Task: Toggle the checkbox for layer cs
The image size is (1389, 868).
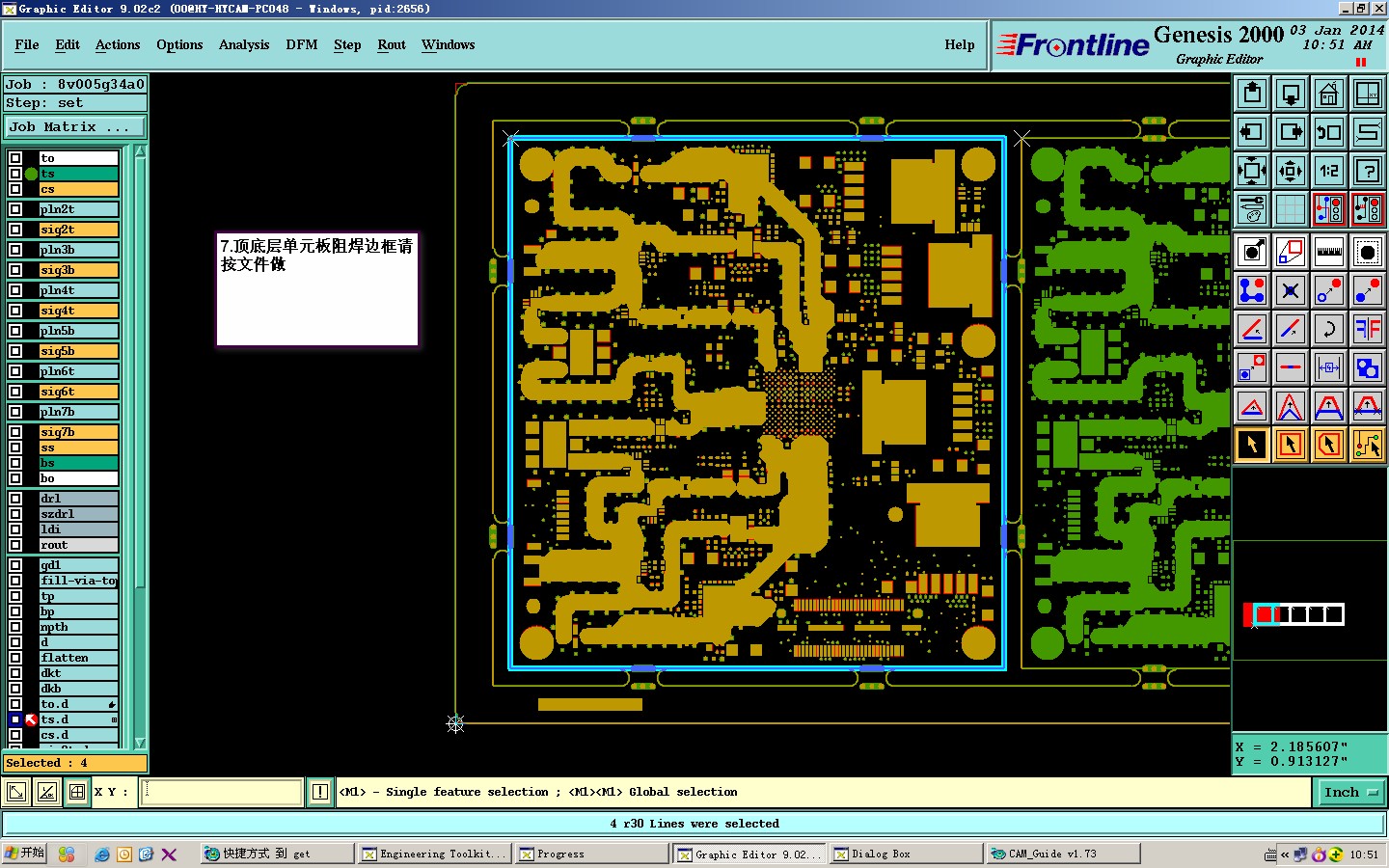Action: pos(15,189)
